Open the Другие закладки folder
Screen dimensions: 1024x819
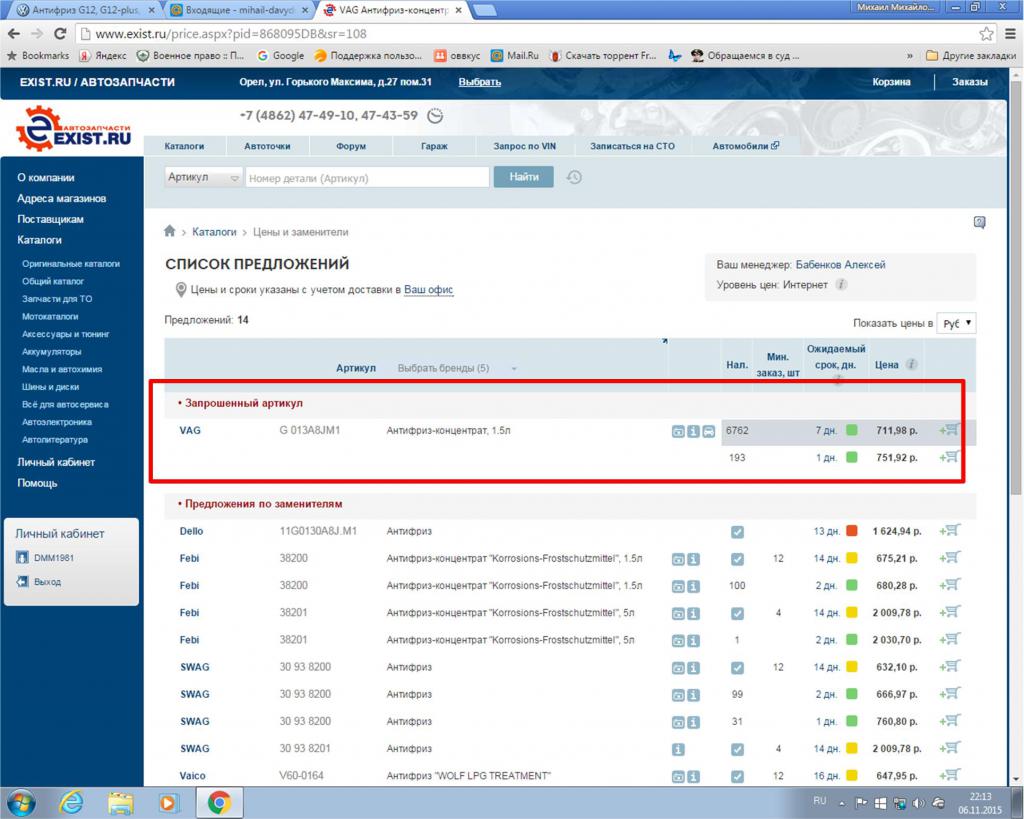click(x=971, y=56)
